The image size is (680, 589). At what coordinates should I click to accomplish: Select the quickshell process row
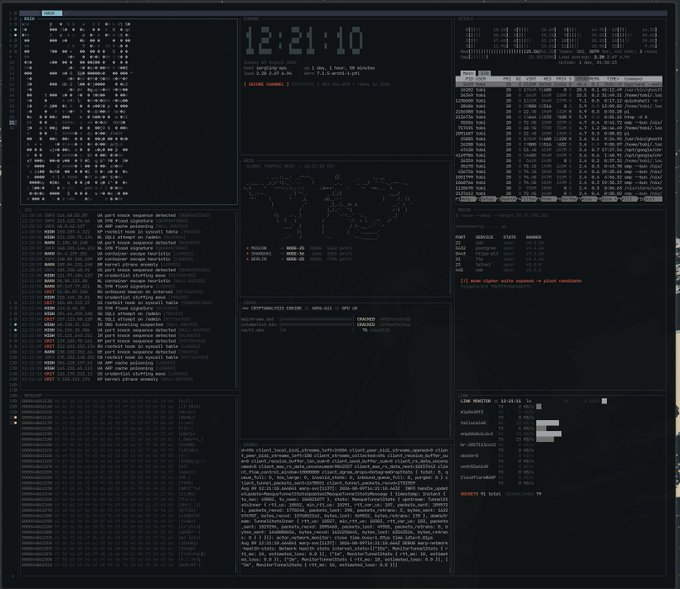coord(559,101)
